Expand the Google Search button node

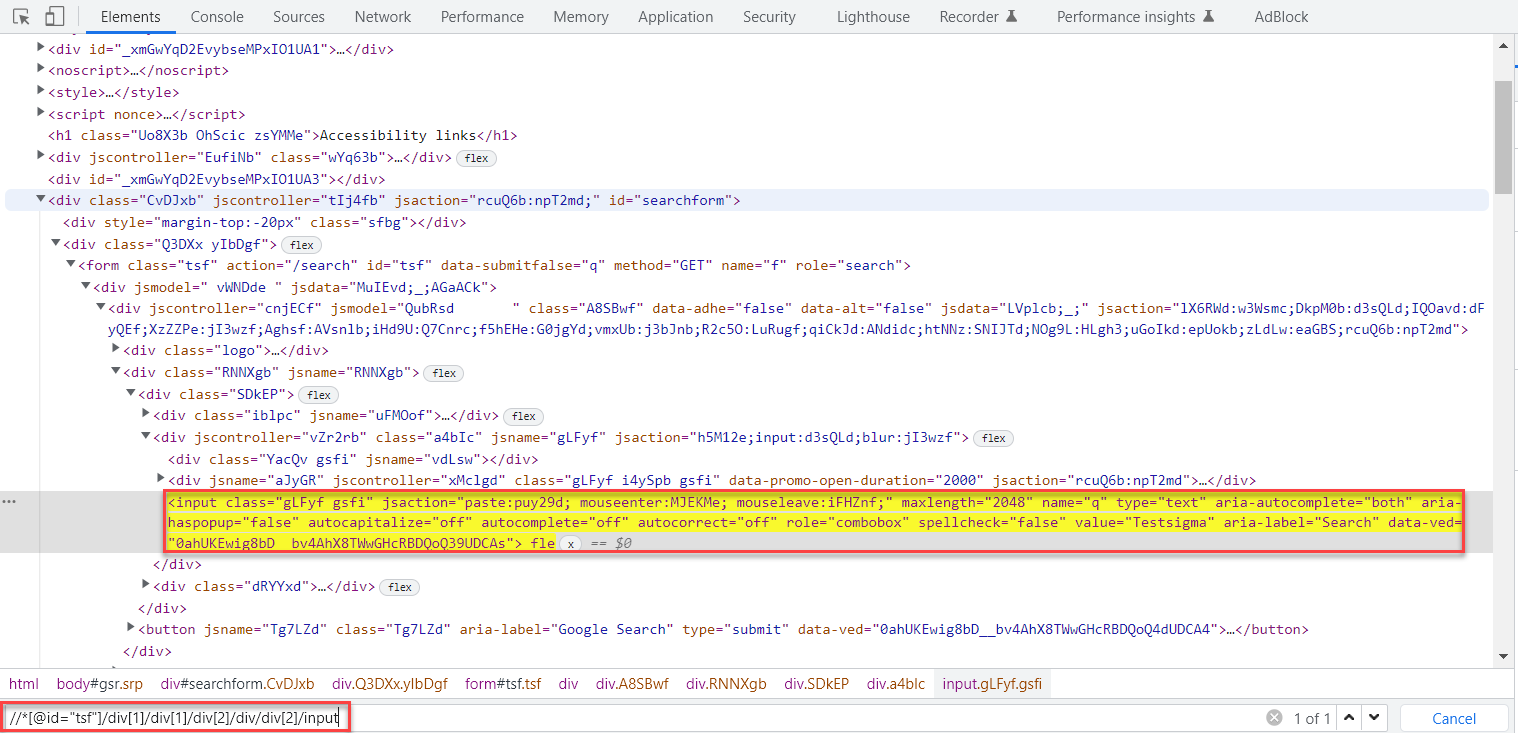(x=131, y=628)
